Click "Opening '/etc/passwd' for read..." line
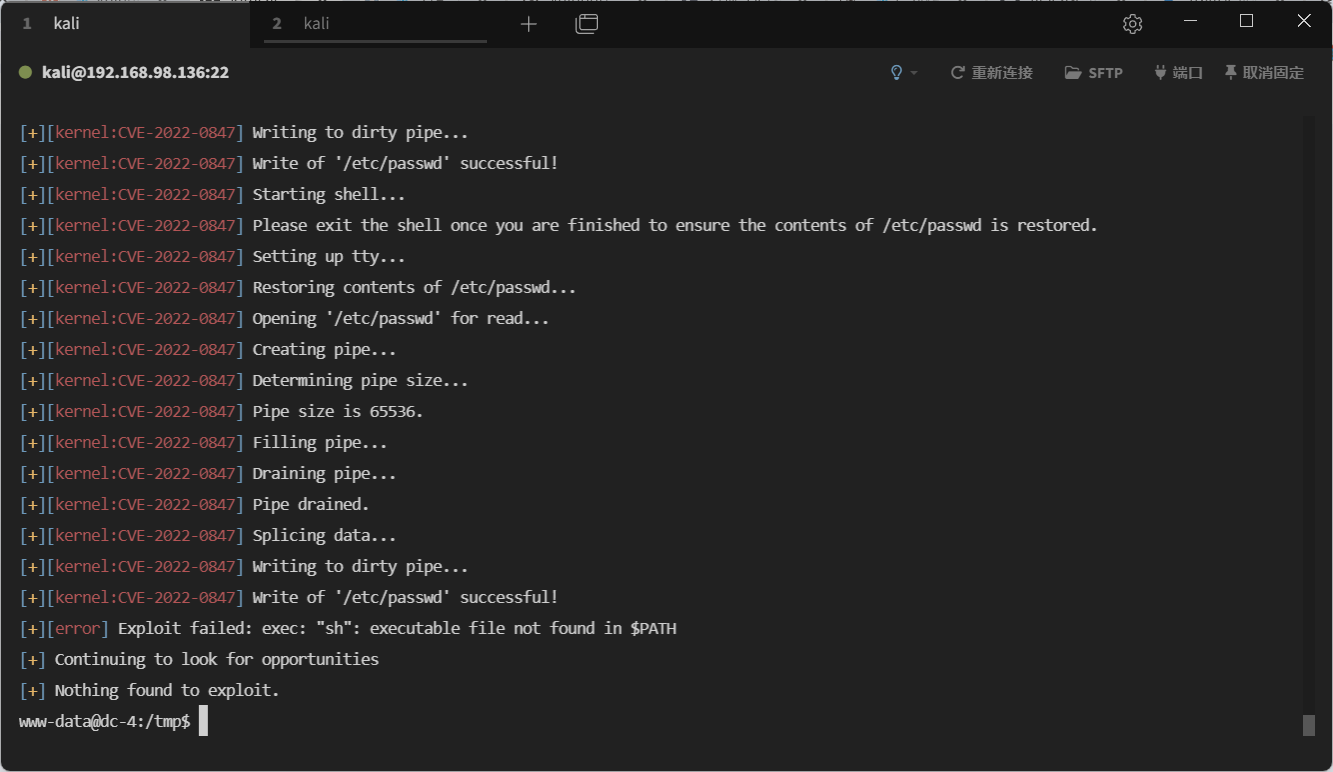1333x772 pixels. coord(284,318)
